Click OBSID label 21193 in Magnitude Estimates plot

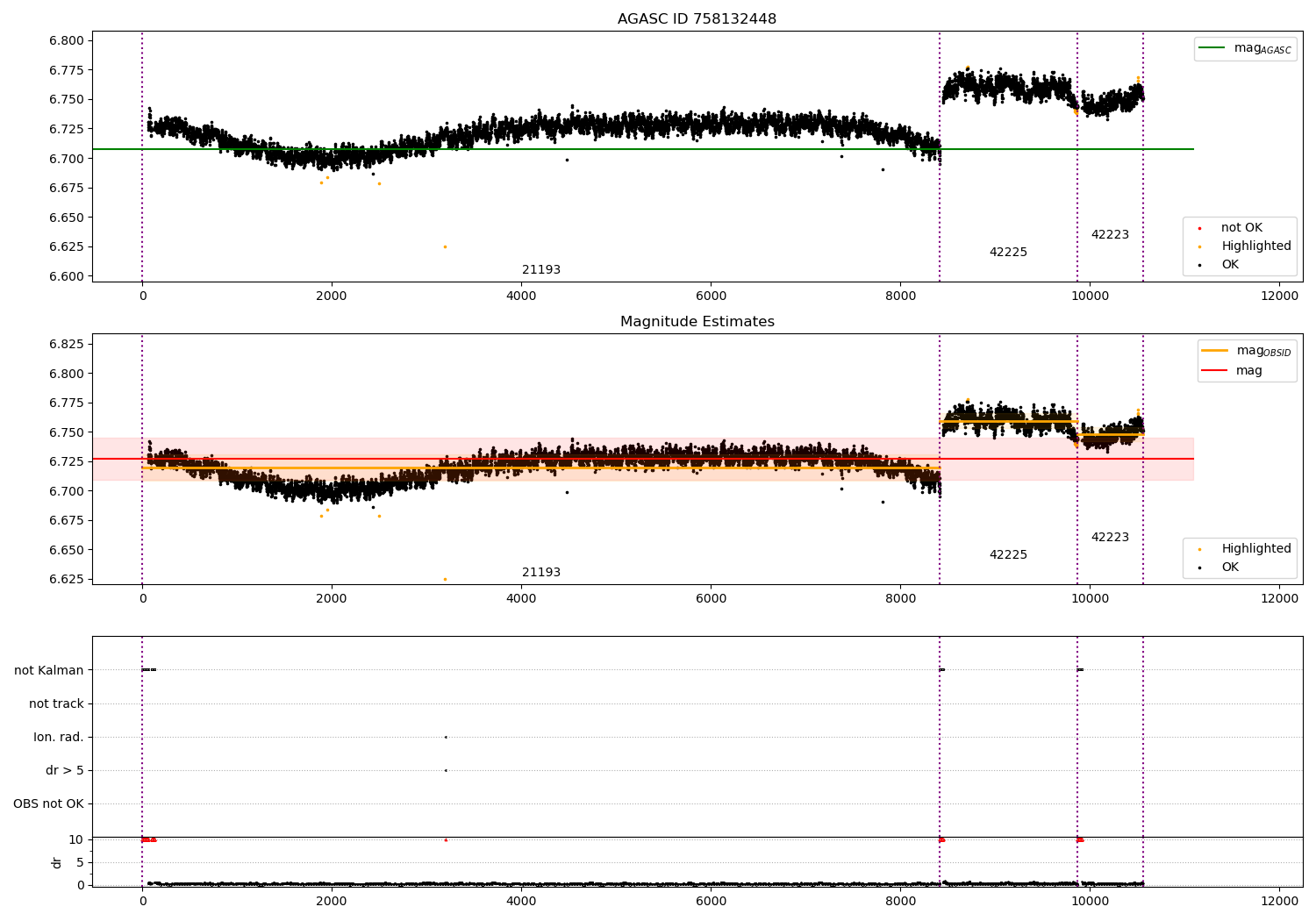coord(541,573)
